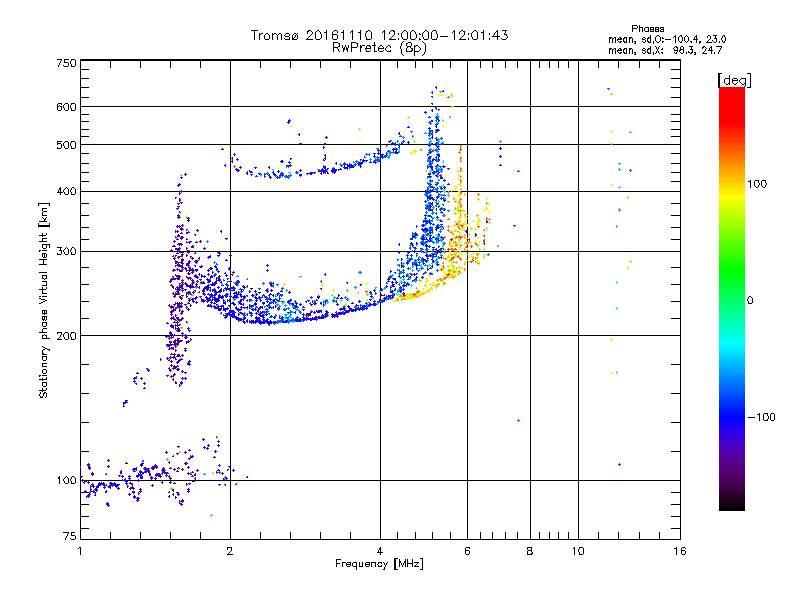
Task: Click the x-axis tick label '6'
Action: tap(467, 551)
